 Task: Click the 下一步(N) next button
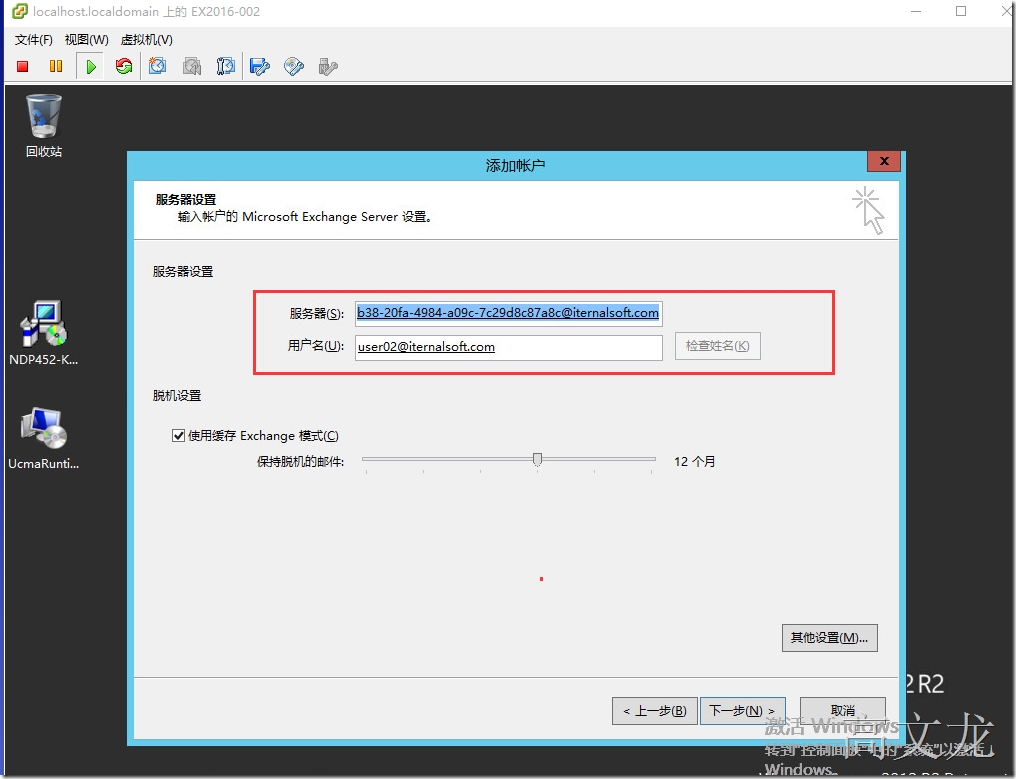coord(743,711)
